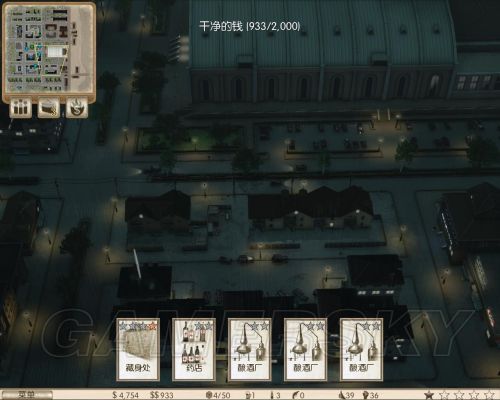Open the hand holding dollar coin icon
Screen dimensions: 500x400
pyautogui.click(x=77, y=108)
